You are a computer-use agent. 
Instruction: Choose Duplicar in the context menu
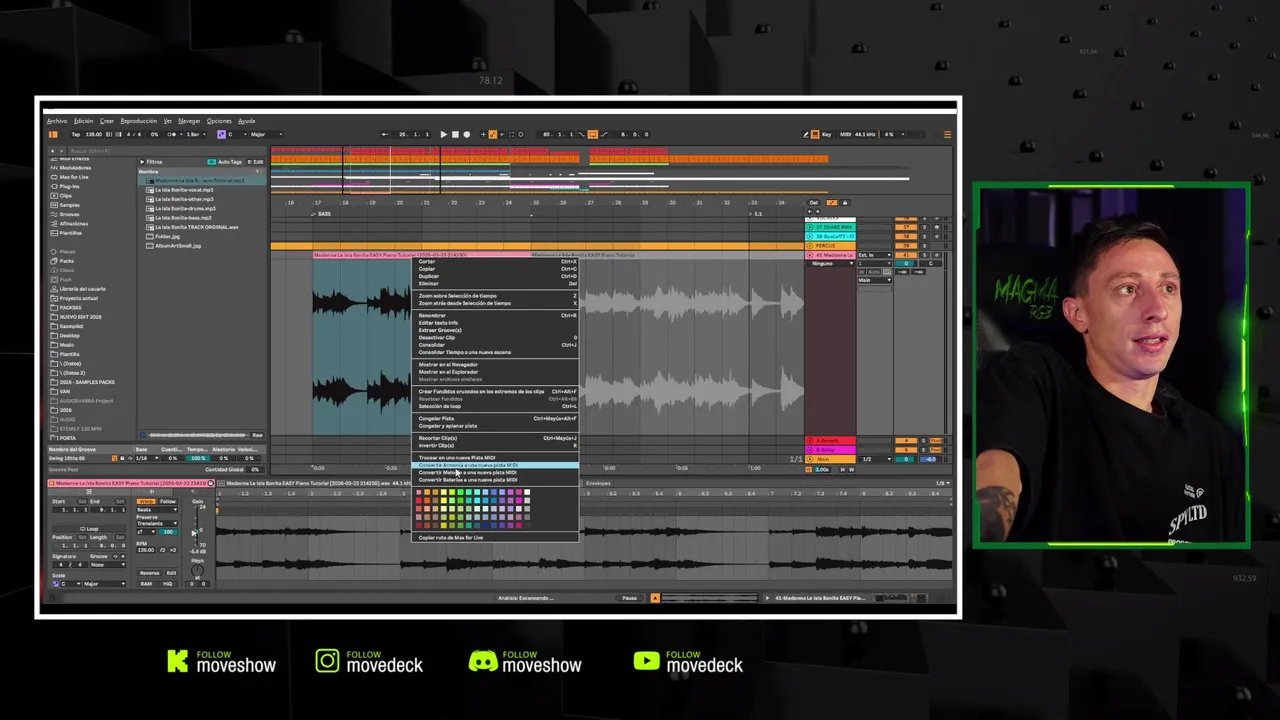click(496, 276)
